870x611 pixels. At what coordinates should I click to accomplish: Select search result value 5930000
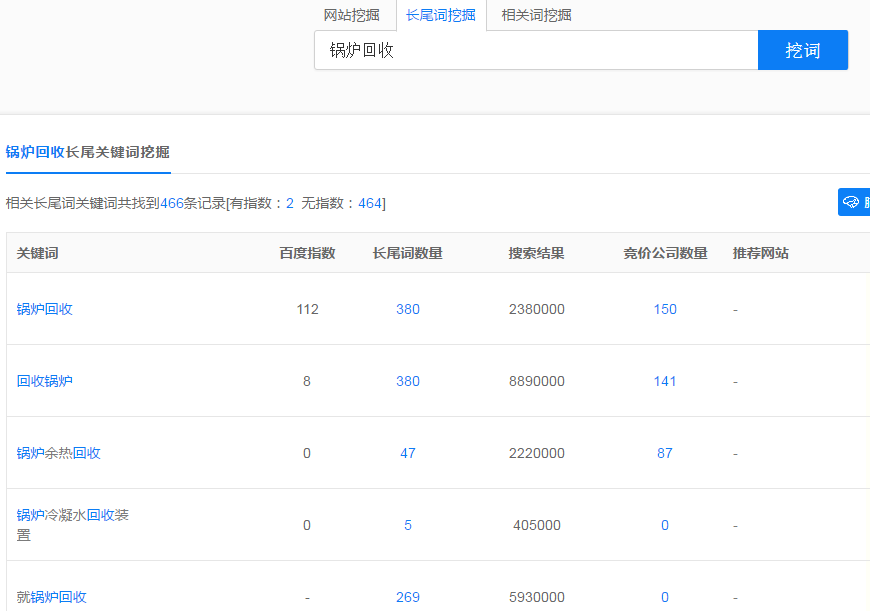536,597
